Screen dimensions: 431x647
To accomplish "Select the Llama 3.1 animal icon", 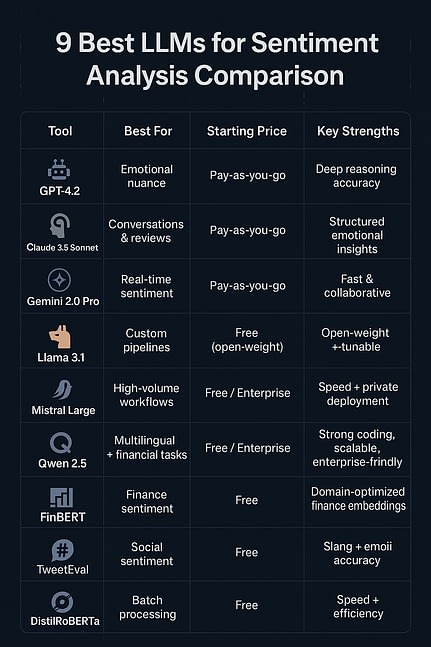I will pos(60,336).
